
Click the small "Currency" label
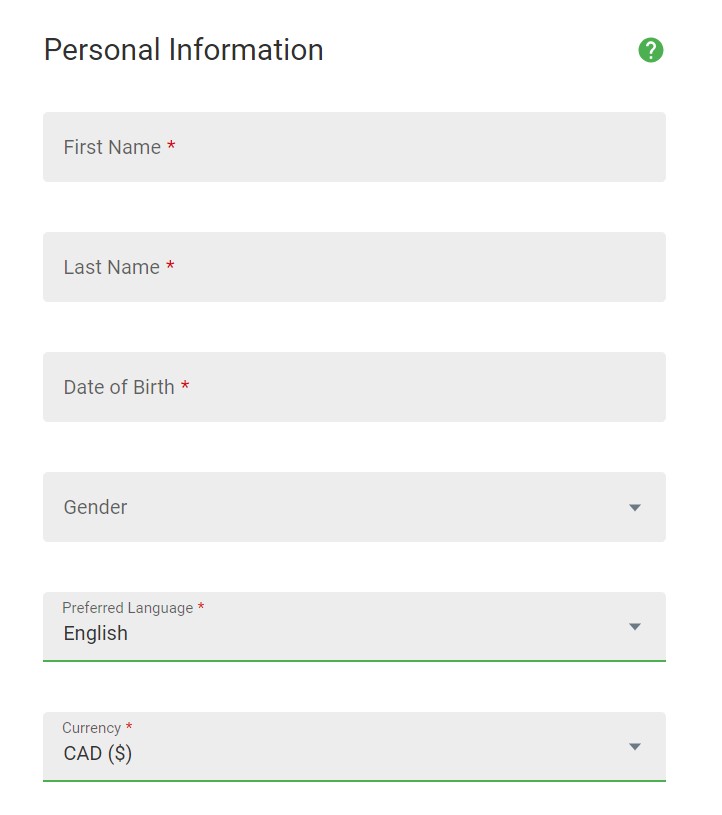[91, 728]
